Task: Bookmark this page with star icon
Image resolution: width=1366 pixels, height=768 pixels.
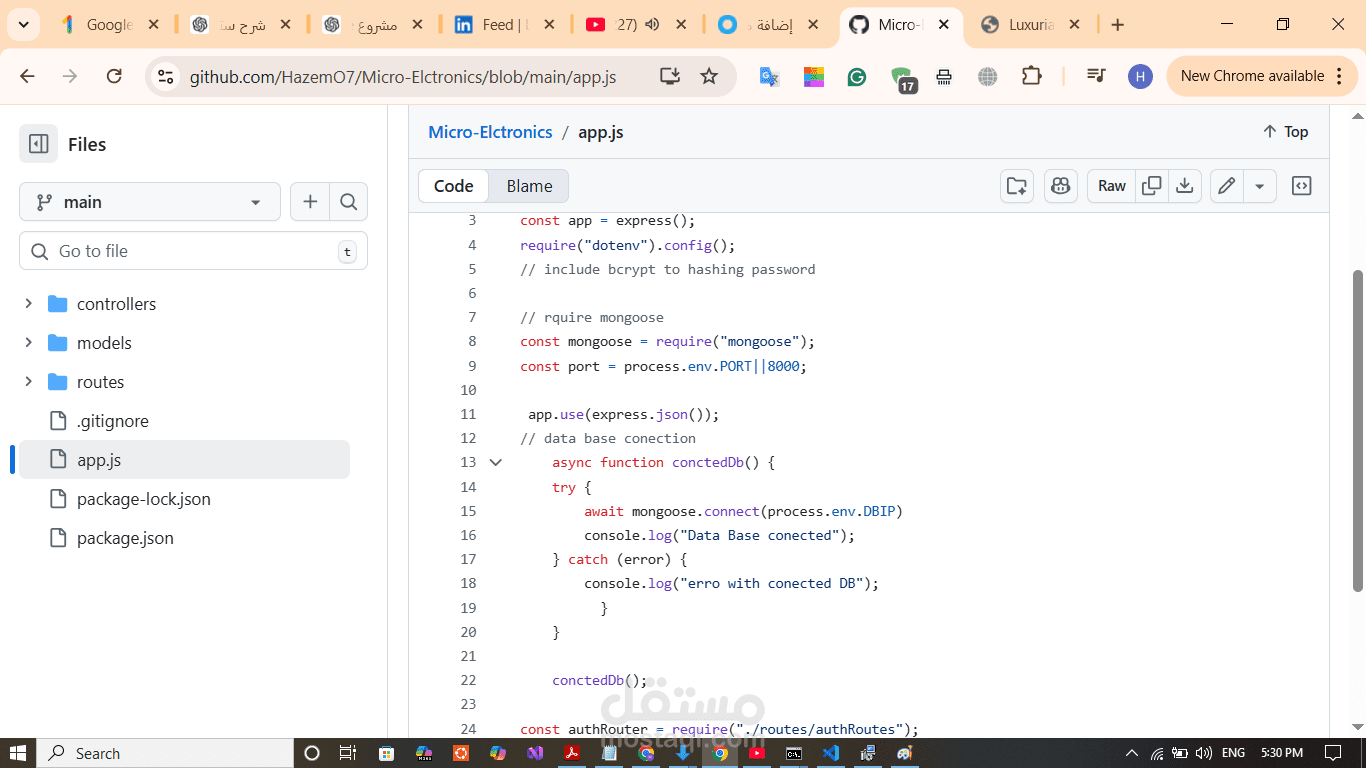Action: [x=709, y=76]
